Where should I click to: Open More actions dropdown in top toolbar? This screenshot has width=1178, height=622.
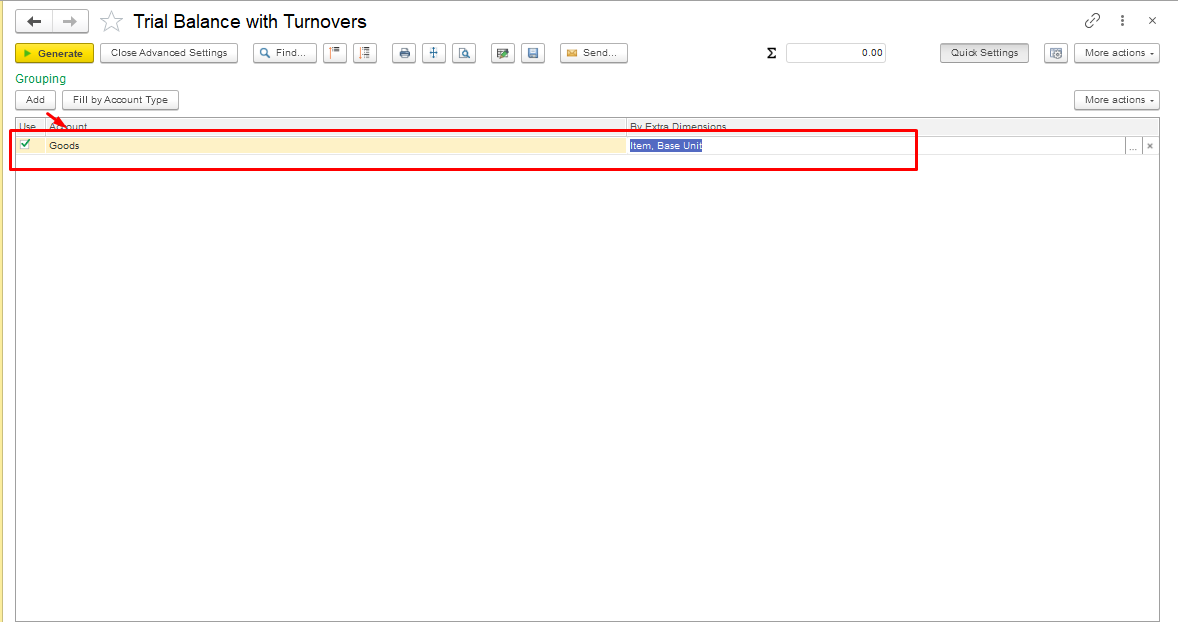pyautogui.click(x=1116, y=53)
